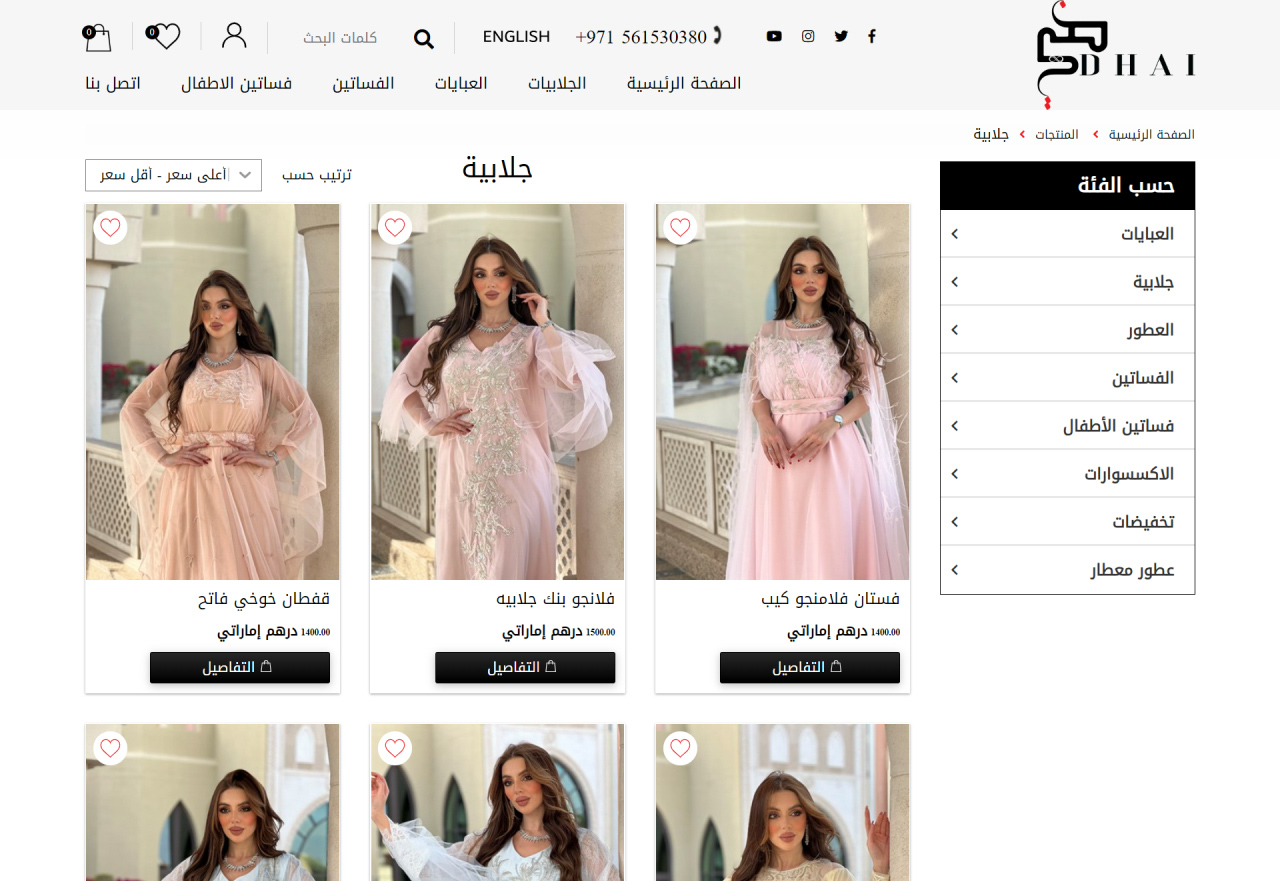
Task: Switch language to ENGLISH
Action: (516, 37)
